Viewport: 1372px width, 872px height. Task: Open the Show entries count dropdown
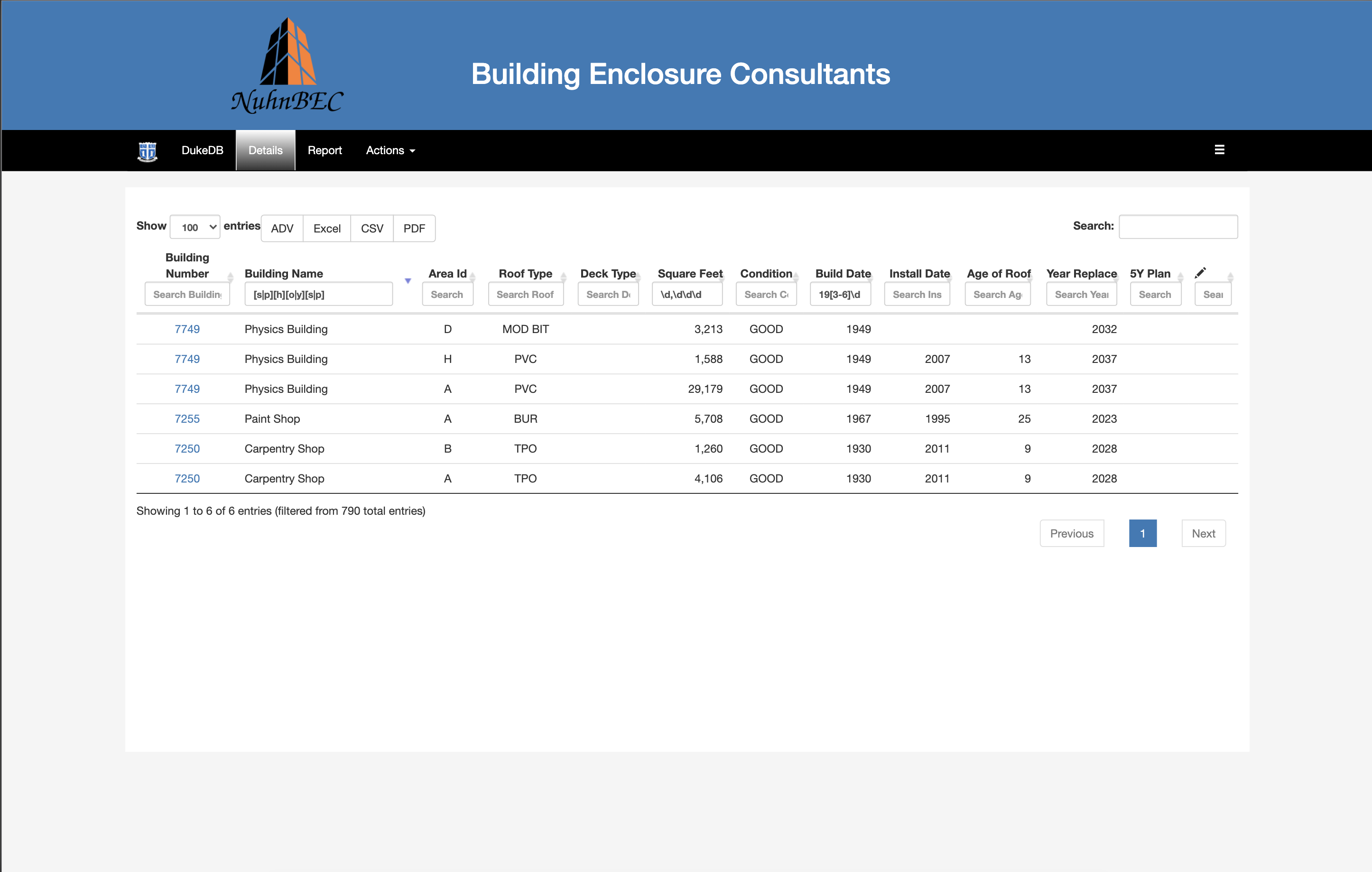195,227
